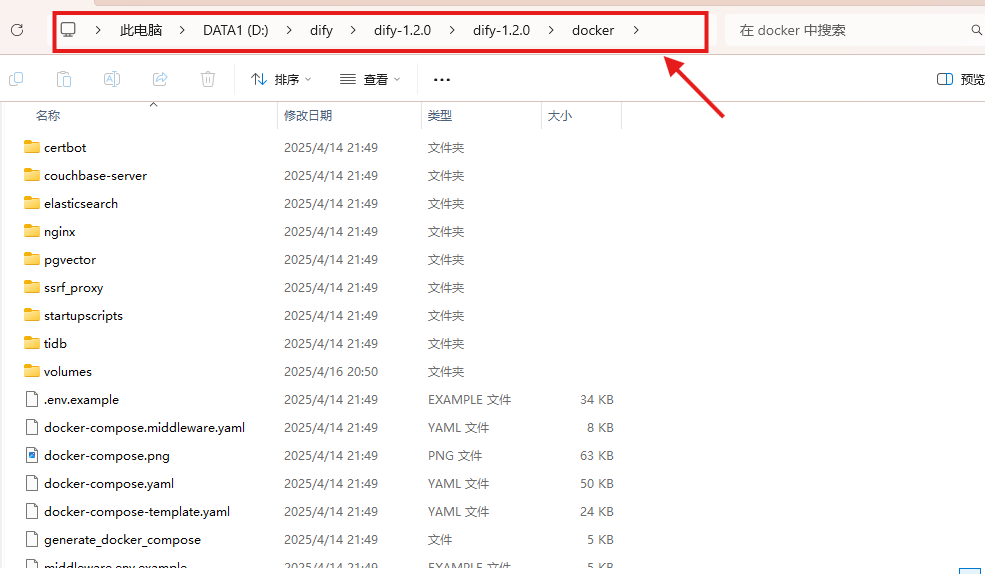The height and width of the screenshot is (574, 985).
Task: Toggle the preview pane button
Action: 960,79
